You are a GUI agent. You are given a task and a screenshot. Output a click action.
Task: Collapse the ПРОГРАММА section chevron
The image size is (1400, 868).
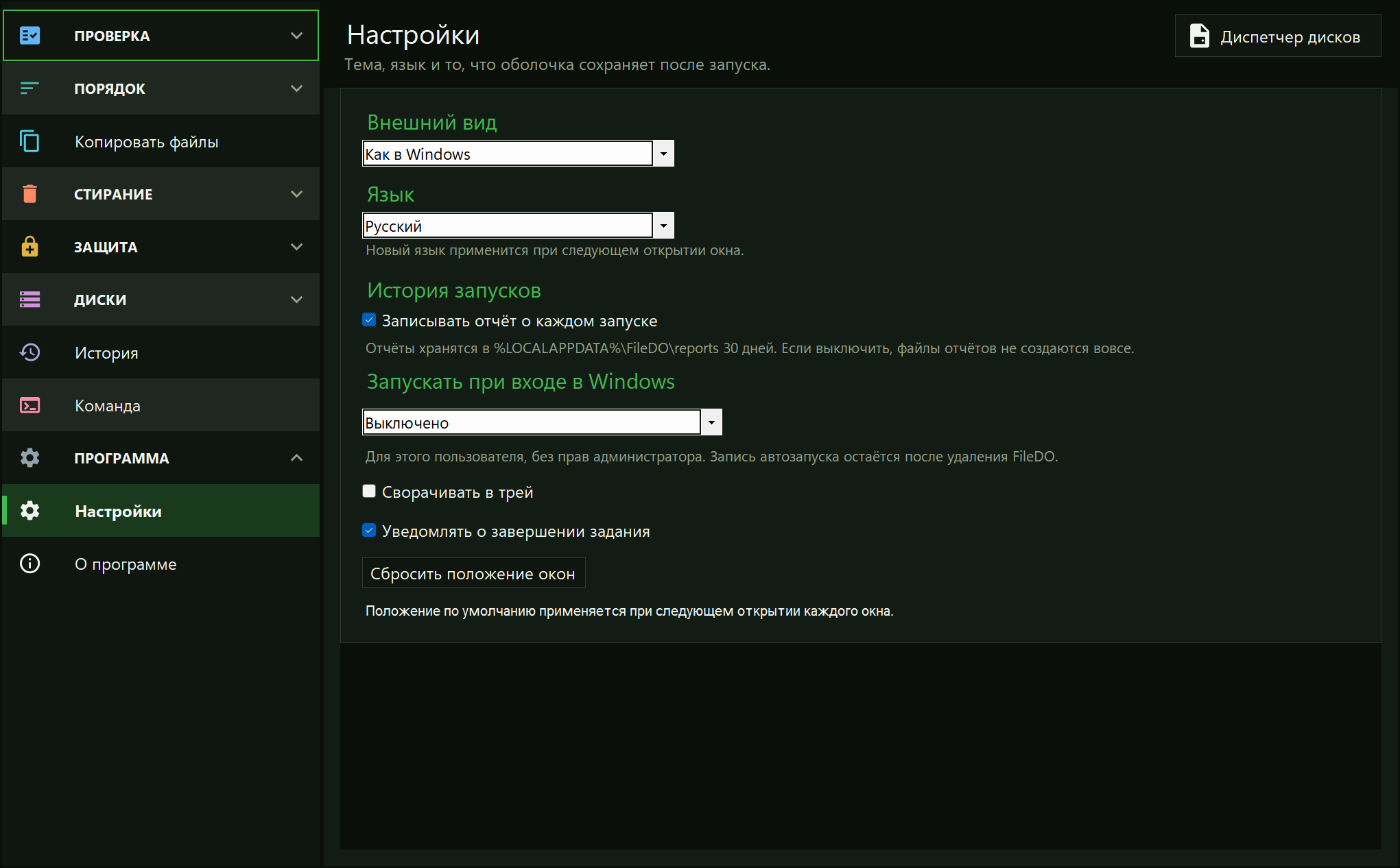(296, 458)
